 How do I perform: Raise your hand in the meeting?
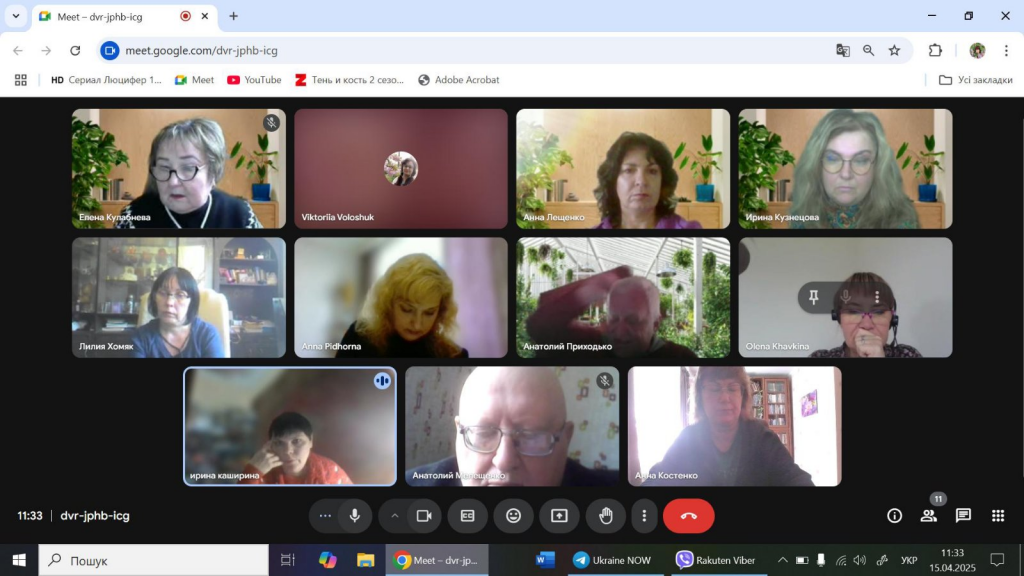pyautogui.click(x=605, y=516)
